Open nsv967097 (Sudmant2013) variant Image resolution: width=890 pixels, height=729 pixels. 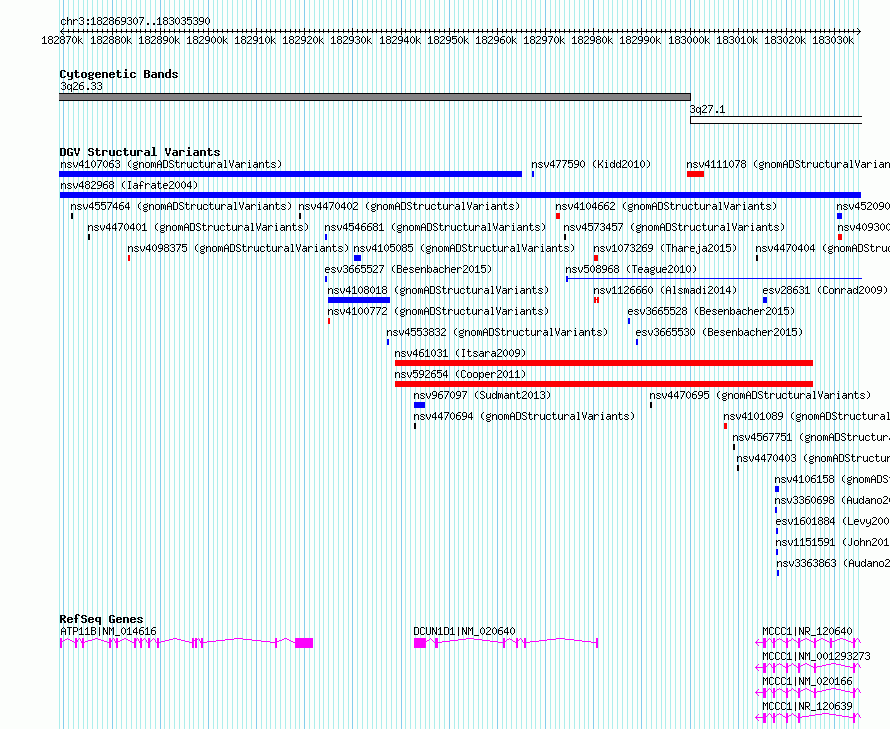pyautogui.click(x=482, y=395)
